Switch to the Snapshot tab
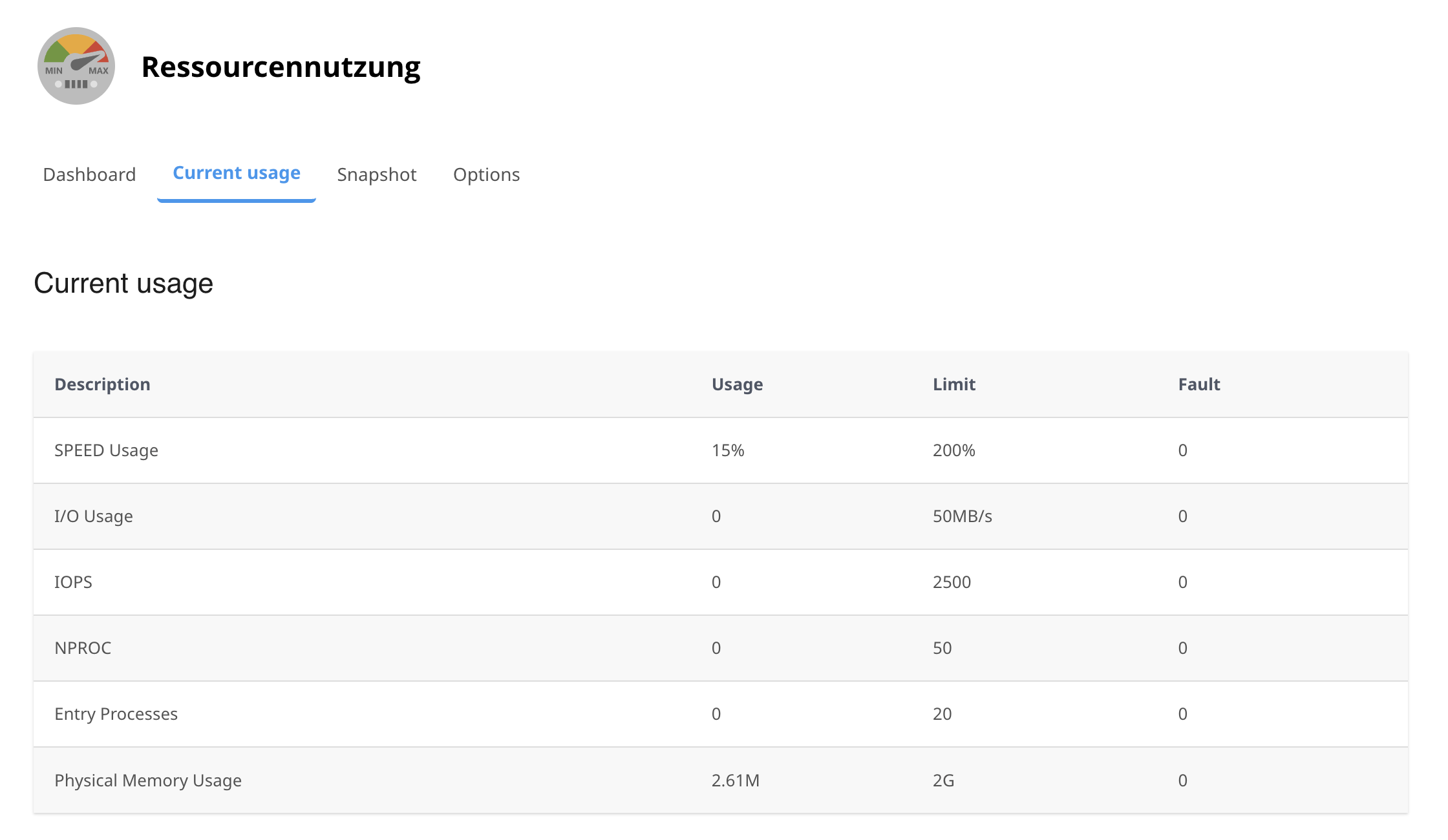 [x=377, y=174]
